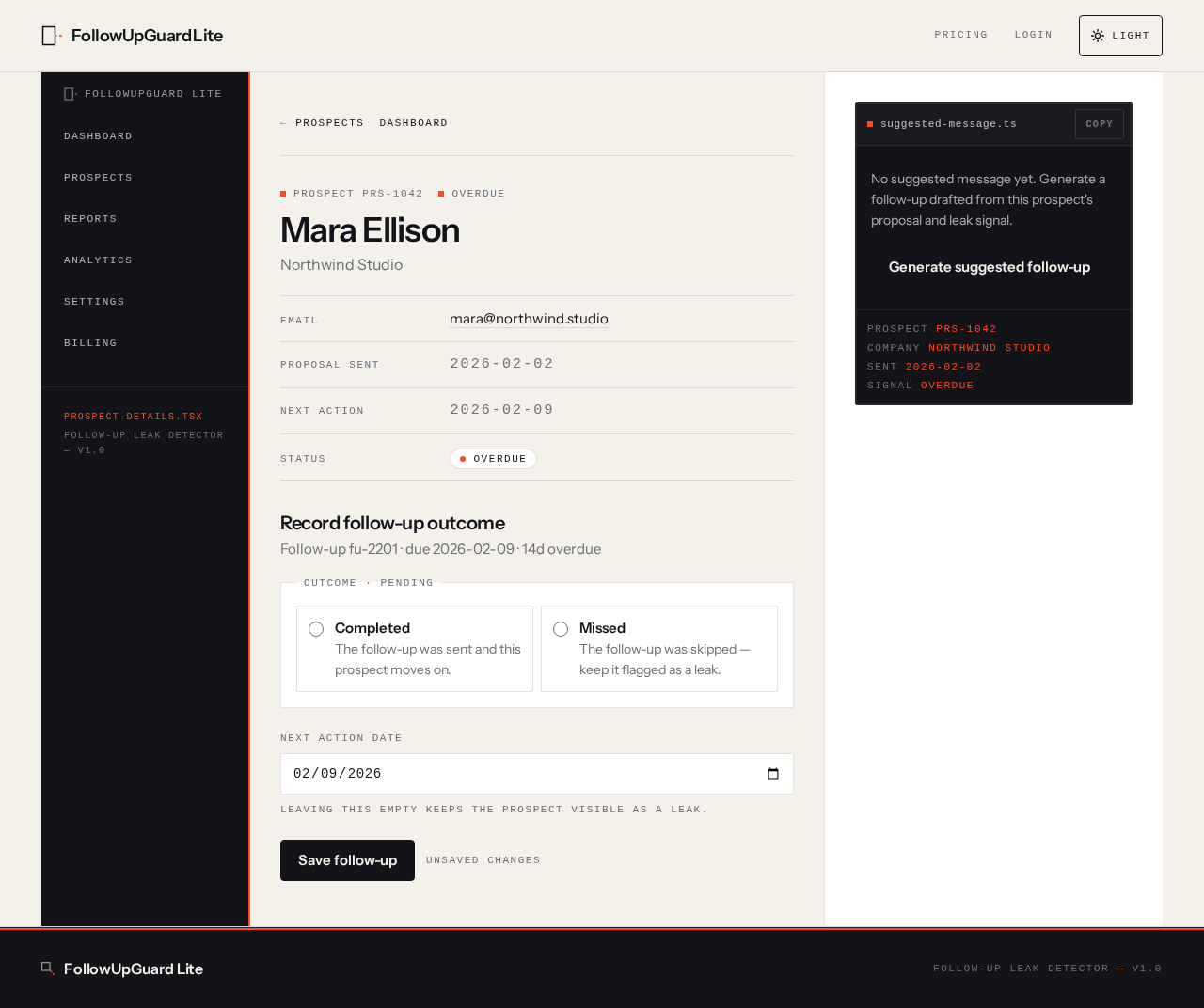The width and height of the screenshot is (1204, 1008).
Task: Go to the Pricing page
Action: pos(961,35)
